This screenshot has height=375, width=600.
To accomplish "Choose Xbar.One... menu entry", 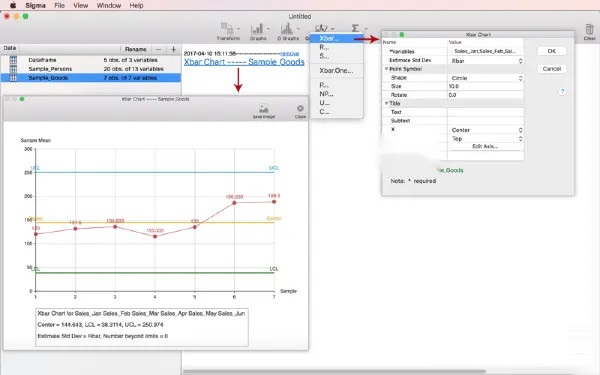I will [336, 70].
